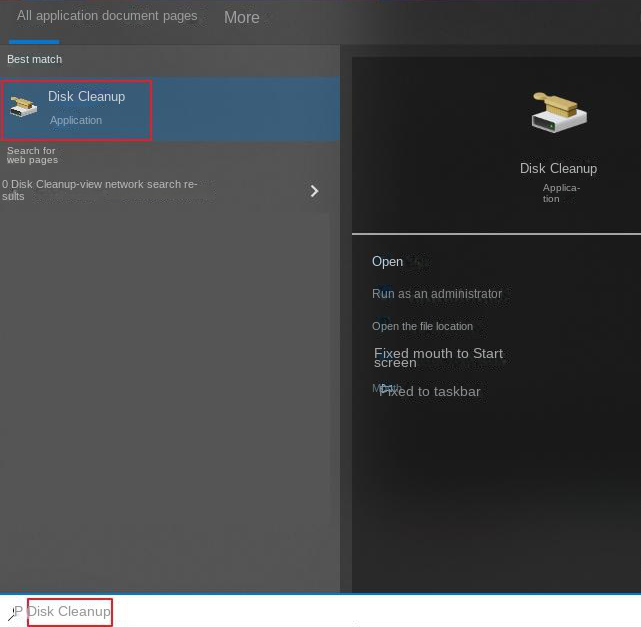Click the Best match heading

pos(34,60)
